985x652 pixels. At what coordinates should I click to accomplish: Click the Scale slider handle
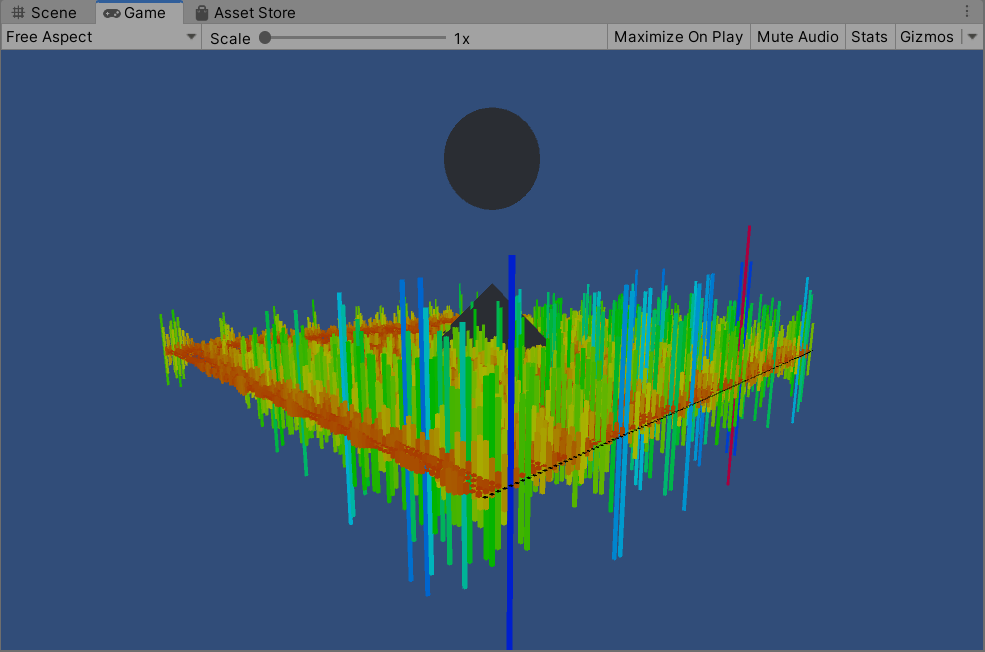[x=265, y=38]
